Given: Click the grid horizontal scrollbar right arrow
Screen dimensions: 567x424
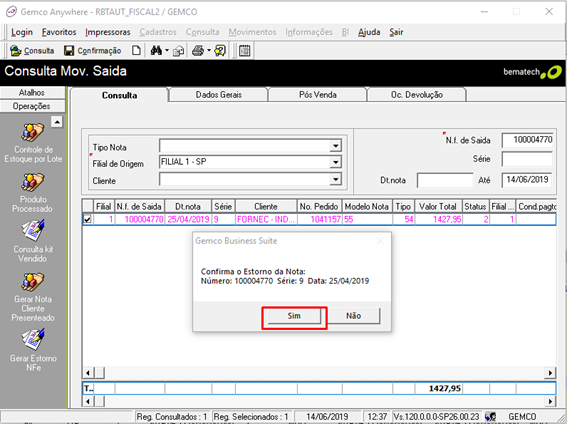Looking at the screenshot, I should coord(550,373).
